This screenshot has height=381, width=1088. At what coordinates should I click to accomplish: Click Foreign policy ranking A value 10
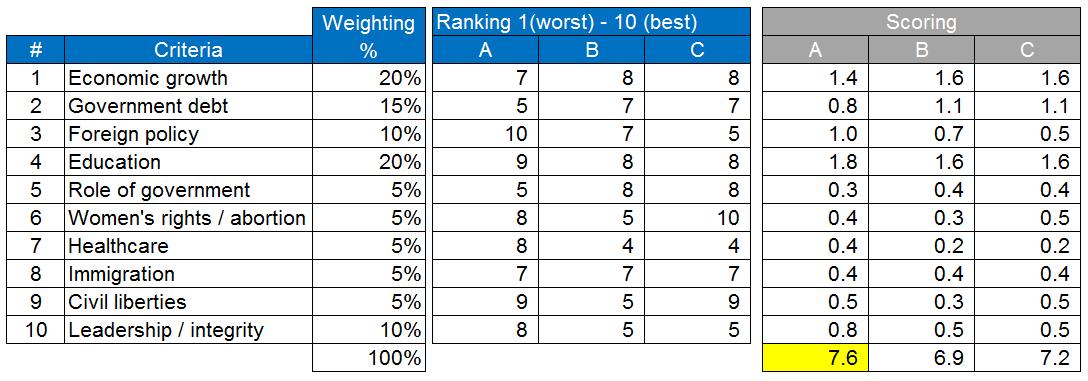(485, 134)
